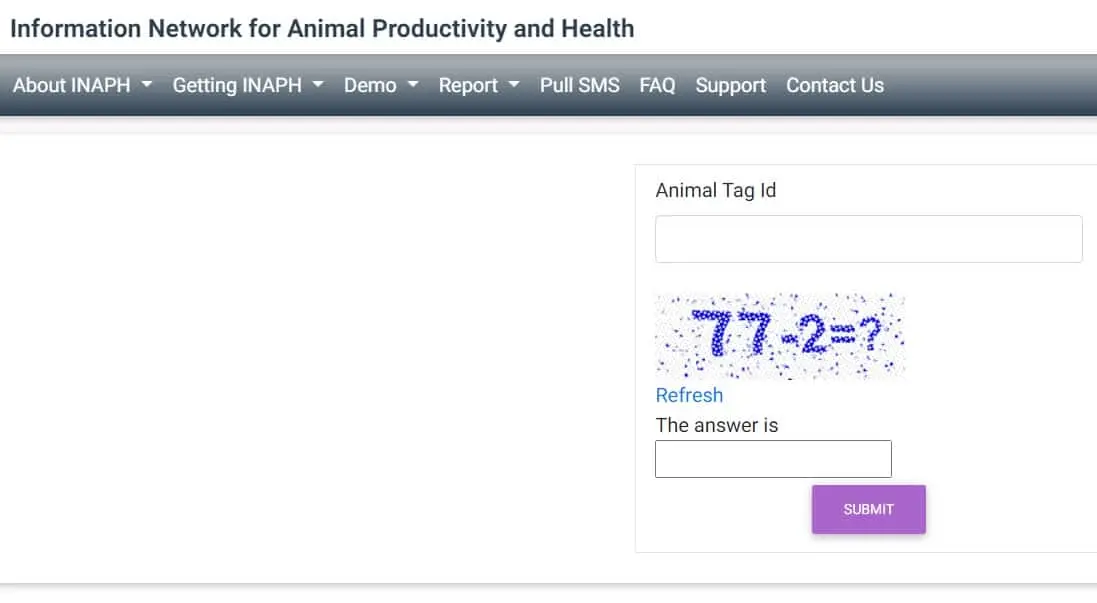
Task: Click the captcha image showing 77-2=?
Action: (780, 336)
